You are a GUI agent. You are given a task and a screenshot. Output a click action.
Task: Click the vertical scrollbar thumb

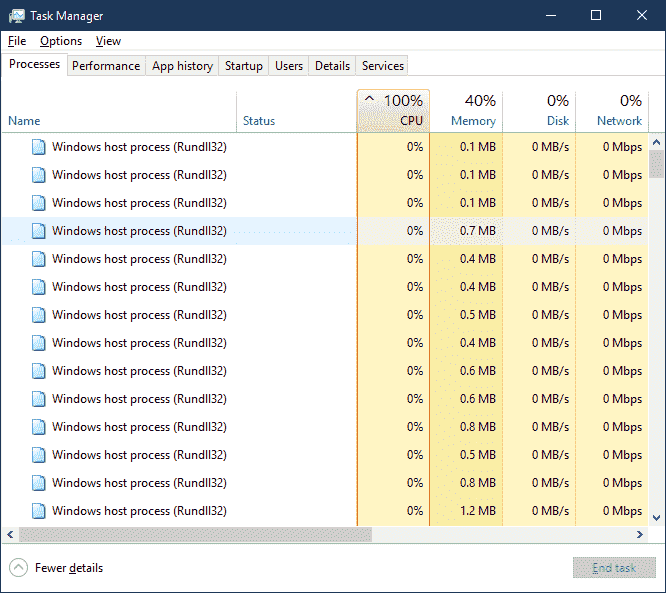tap(657, 164)
